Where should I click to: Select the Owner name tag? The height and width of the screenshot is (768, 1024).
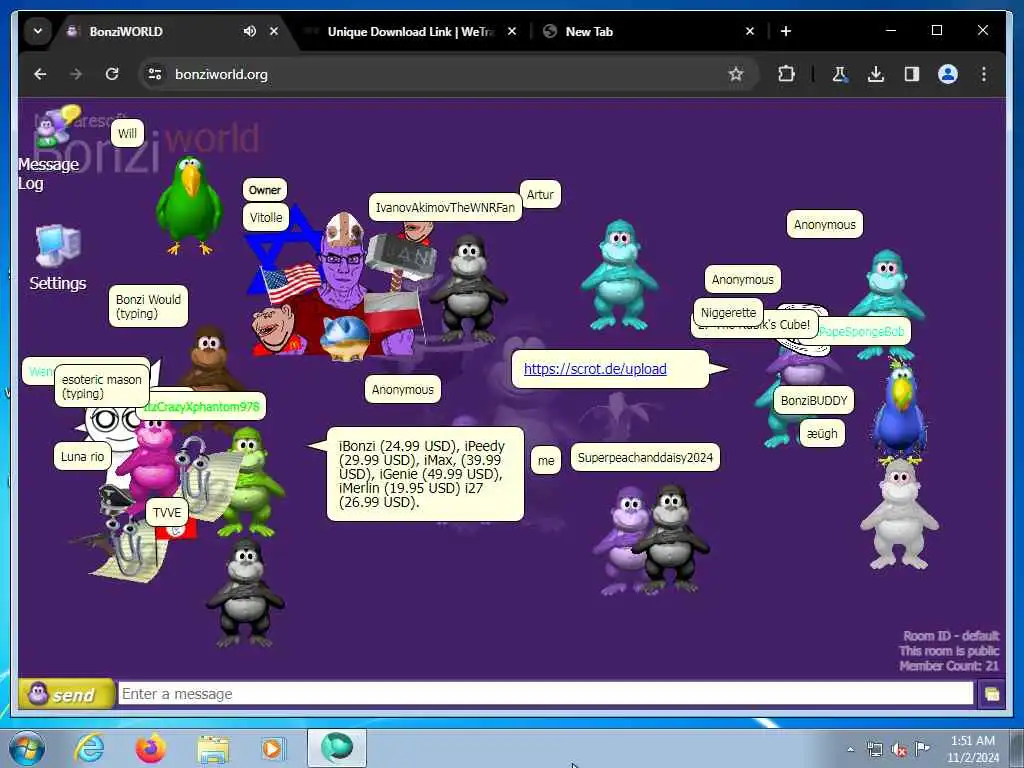pyautogui.click(x=264, y=190)
